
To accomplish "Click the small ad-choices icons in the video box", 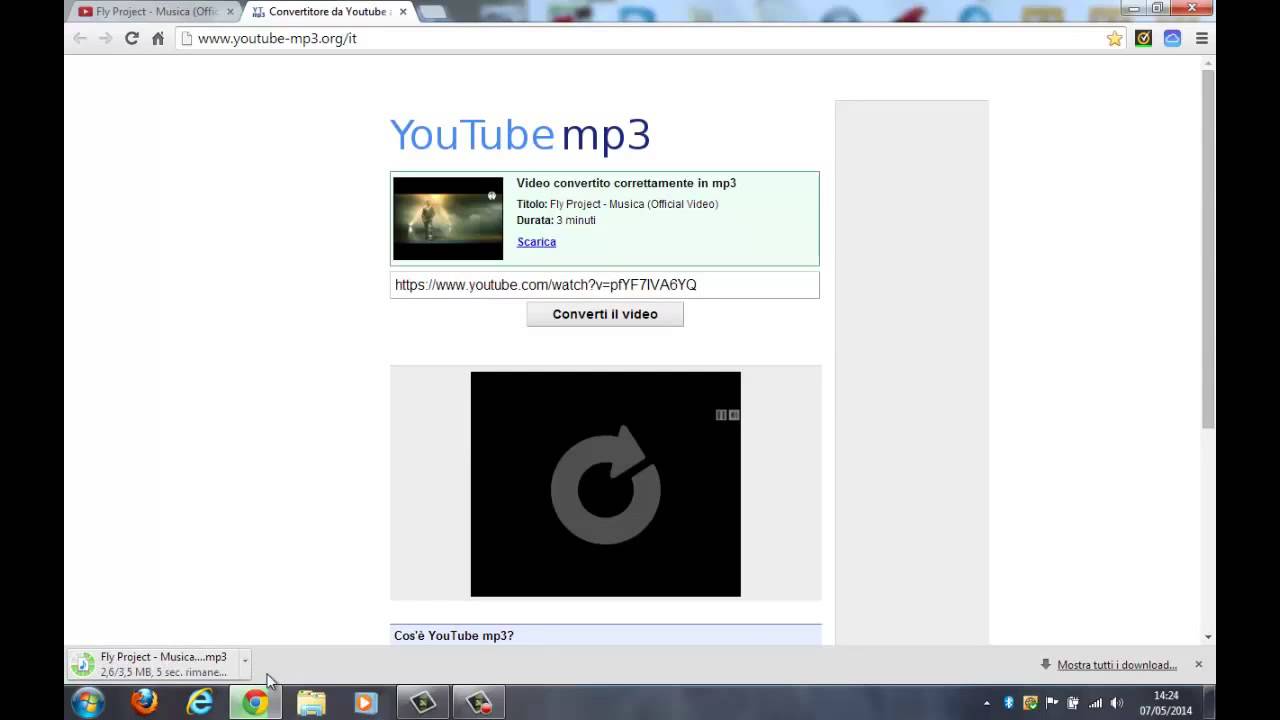I will (x=727, y=415).
